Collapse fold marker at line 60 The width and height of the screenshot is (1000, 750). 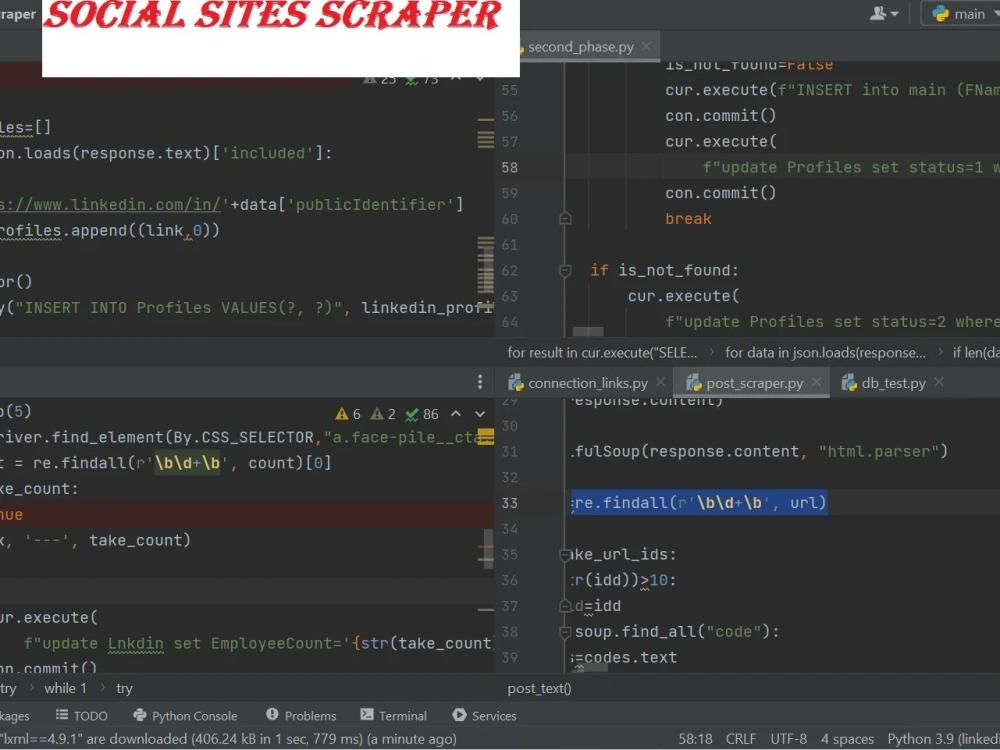(x=565, y=219)
